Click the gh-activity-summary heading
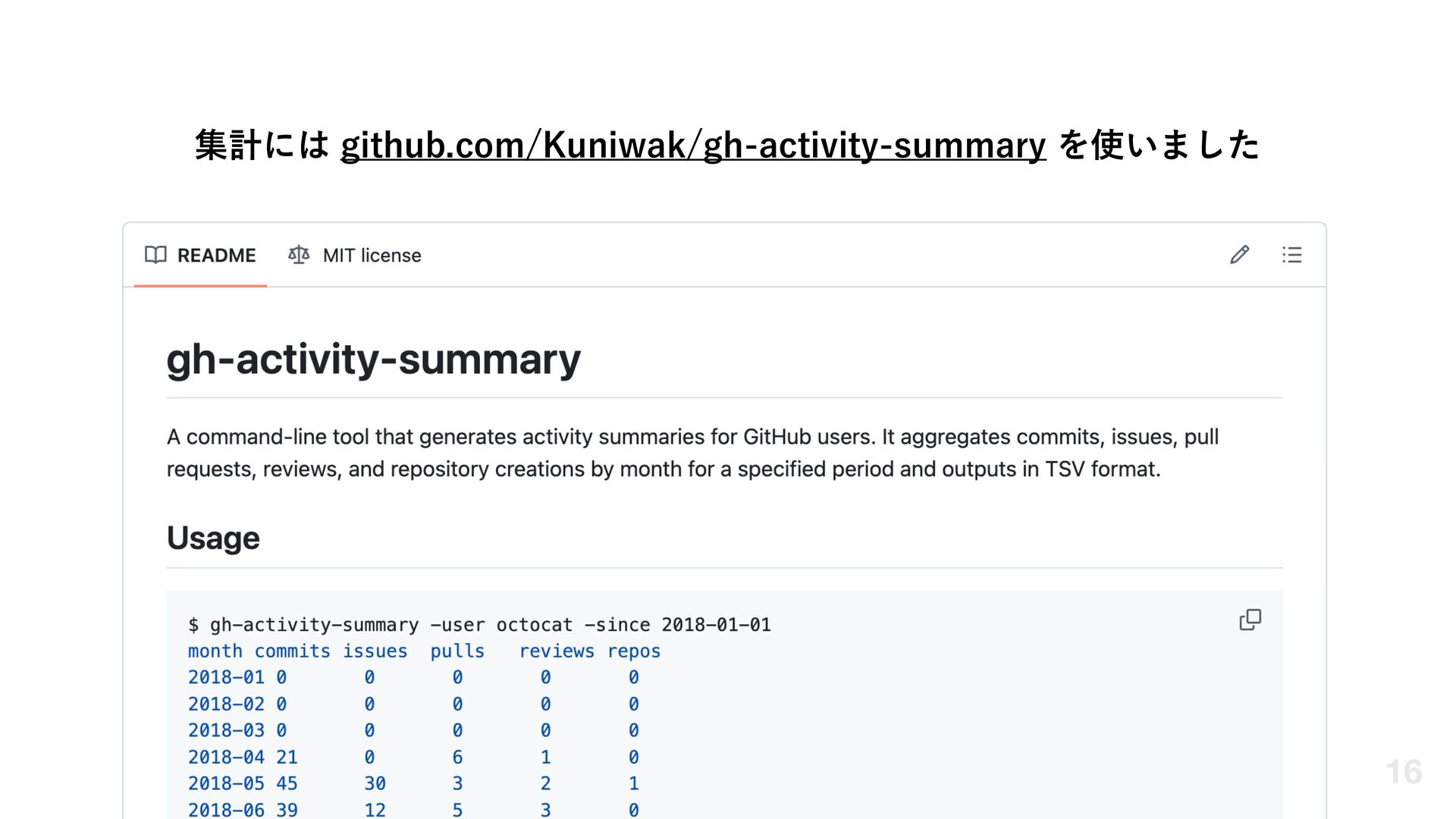The image size is (1456, 819). (374, 359)
